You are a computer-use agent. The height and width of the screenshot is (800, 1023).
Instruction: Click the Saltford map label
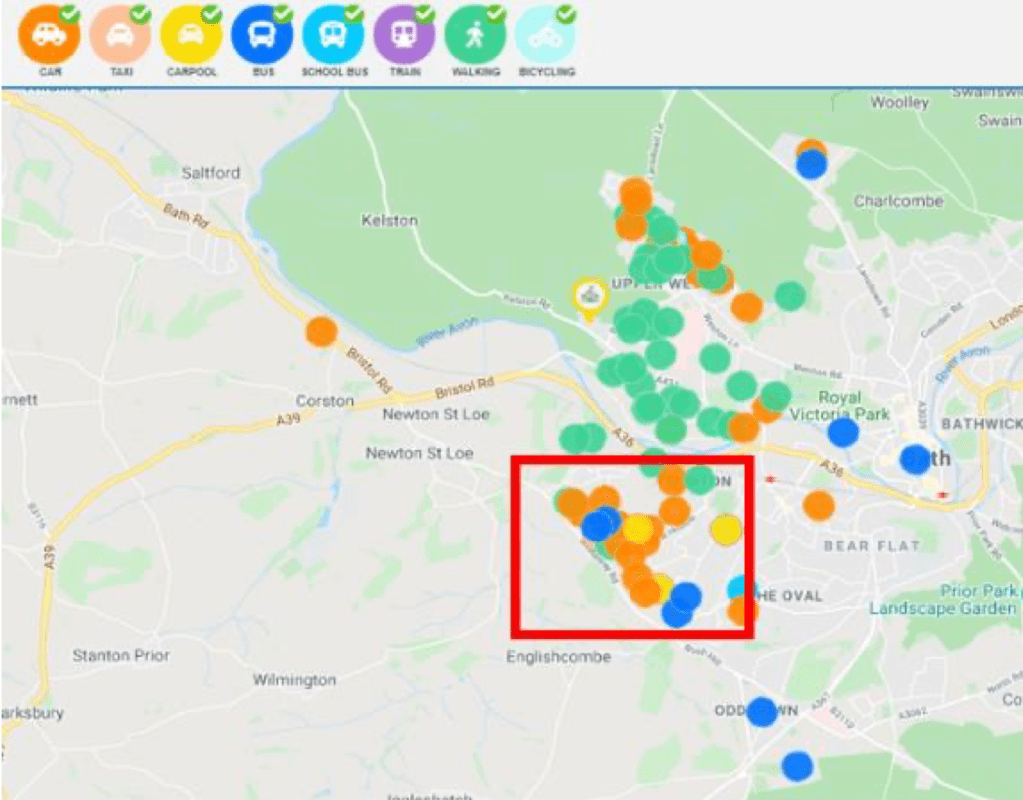(211, 173)
